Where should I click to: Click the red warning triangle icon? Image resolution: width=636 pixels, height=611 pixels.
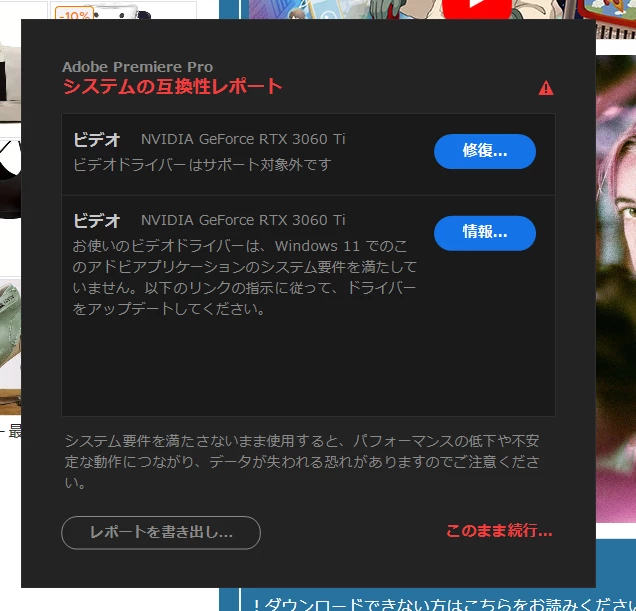(x=546, y=88)
